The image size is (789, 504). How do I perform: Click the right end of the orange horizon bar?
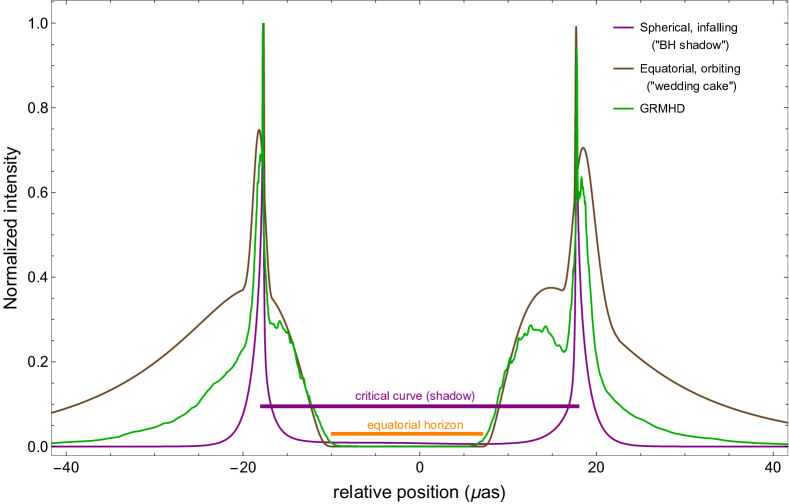[483, 433]
